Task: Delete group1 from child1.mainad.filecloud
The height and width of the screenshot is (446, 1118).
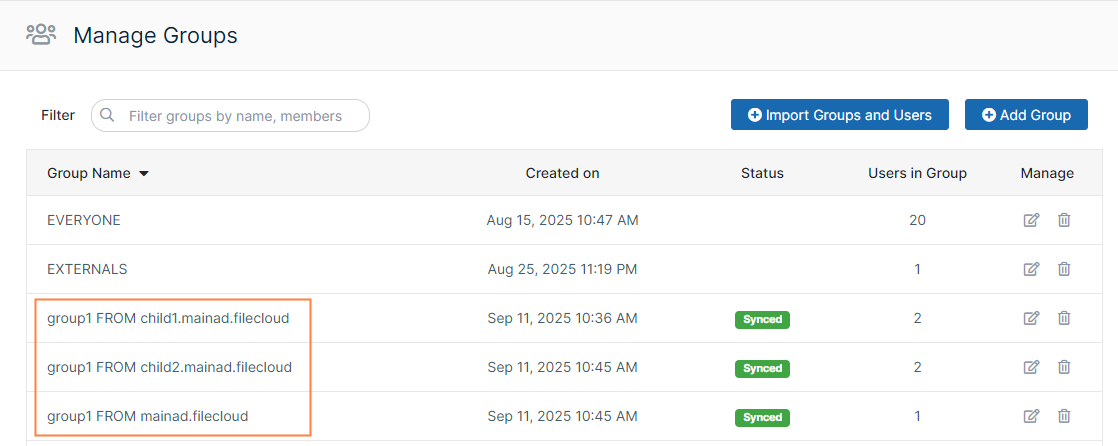Action: coord(1064,318)
